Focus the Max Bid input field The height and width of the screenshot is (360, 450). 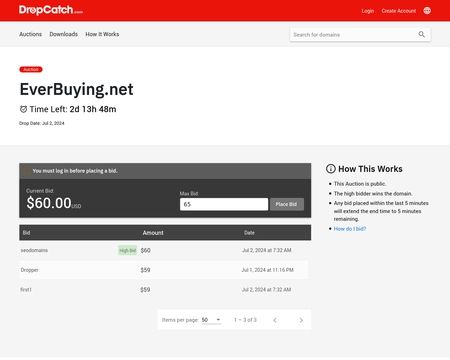click(224, 204)
